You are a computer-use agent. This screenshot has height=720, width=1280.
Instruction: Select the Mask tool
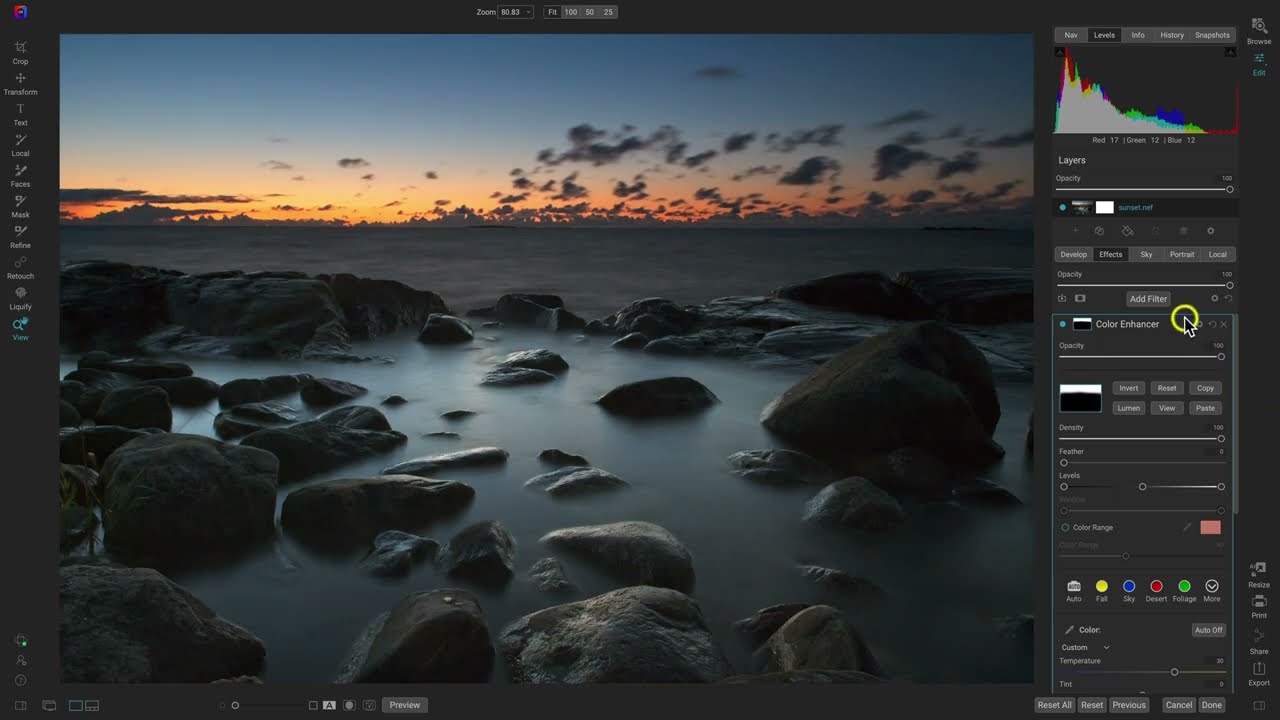point(20,206)
